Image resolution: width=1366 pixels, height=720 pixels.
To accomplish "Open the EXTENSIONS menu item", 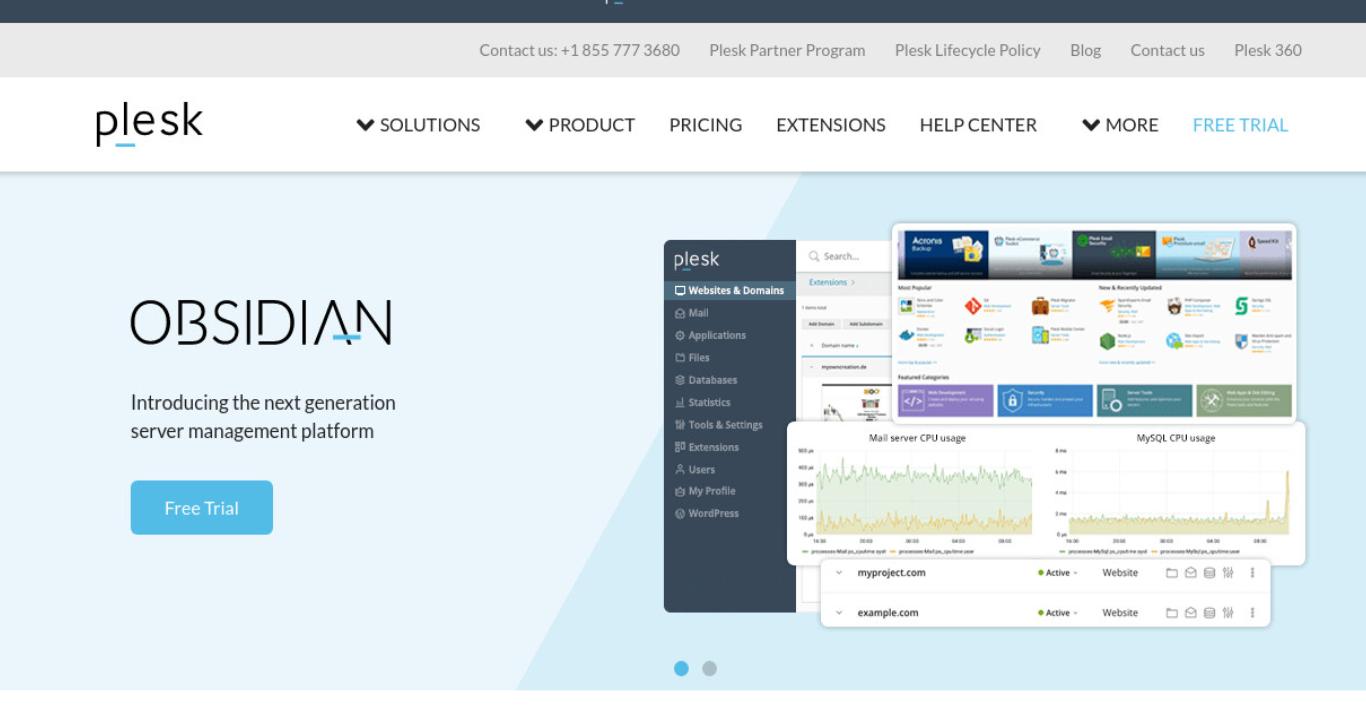I will [831, 125].
